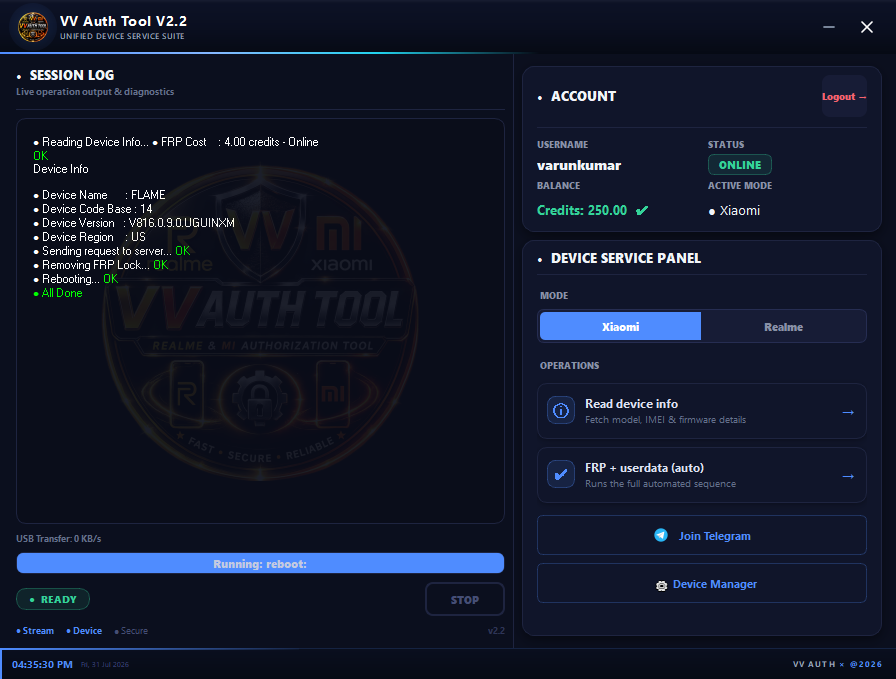Click the VV Auth Tool logo icon
This screenshot has height=679, width=896.
(x=33, y=27)
